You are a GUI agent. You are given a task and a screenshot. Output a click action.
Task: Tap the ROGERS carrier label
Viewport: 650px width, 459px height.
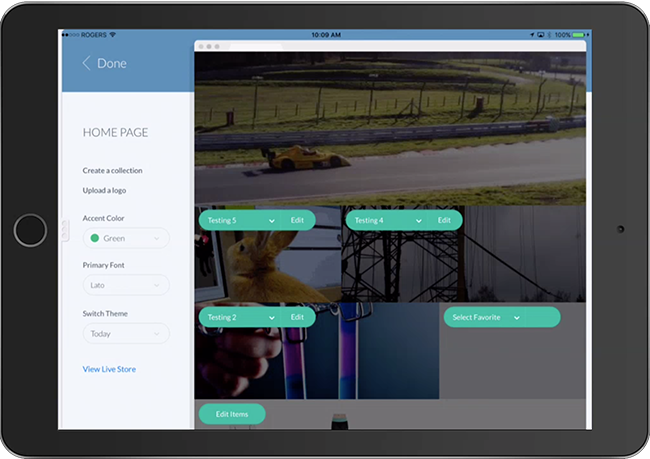[x=94, y=35]
